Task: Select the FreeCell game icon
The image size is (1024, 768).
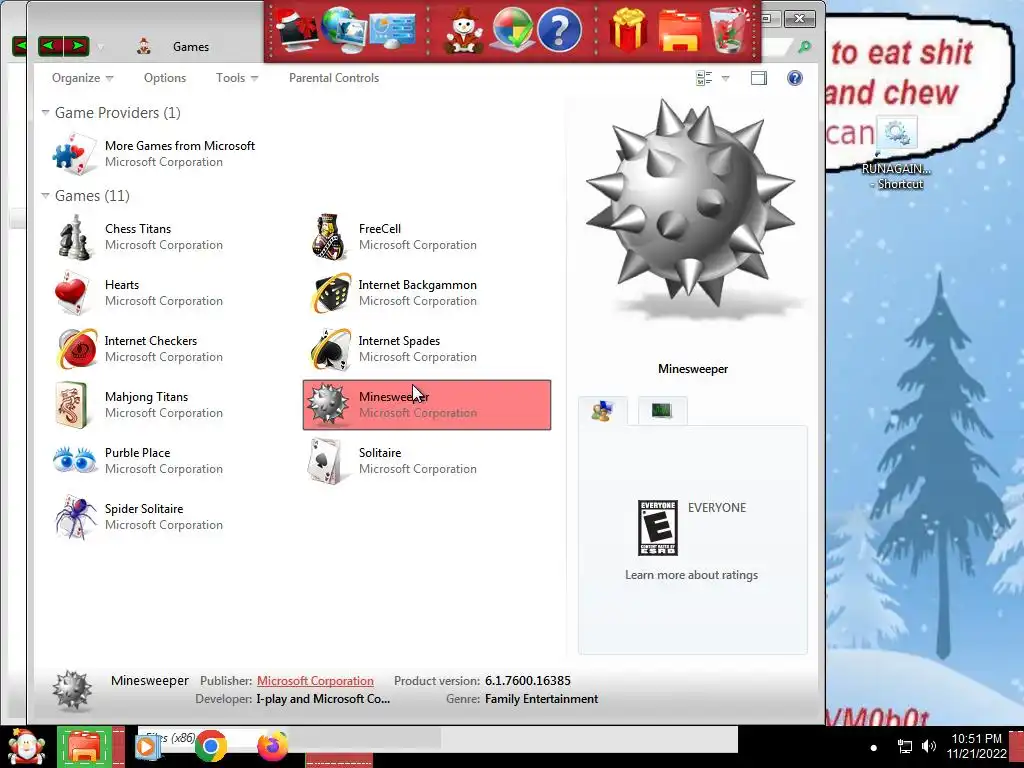Action: [x=328, y=237]
